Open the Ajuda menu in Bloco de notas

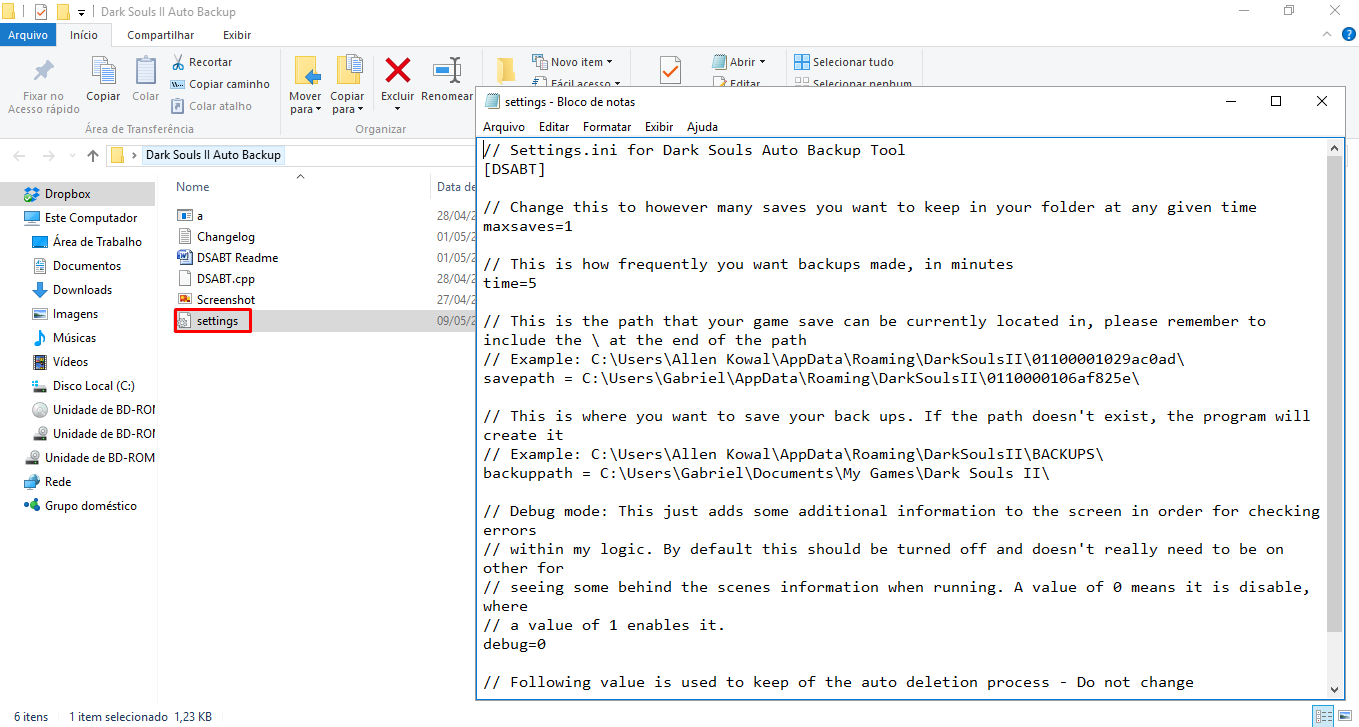pyautogui.click(x=702, y=127)
